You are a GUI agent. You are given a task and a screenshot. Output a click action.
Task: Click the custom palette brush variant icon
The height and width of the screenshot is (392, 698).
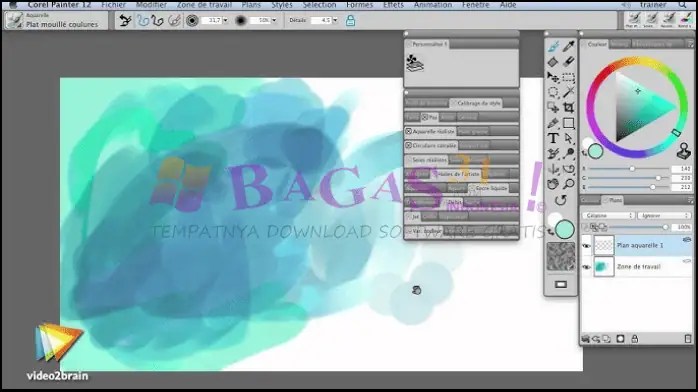(x=415, y=63)
